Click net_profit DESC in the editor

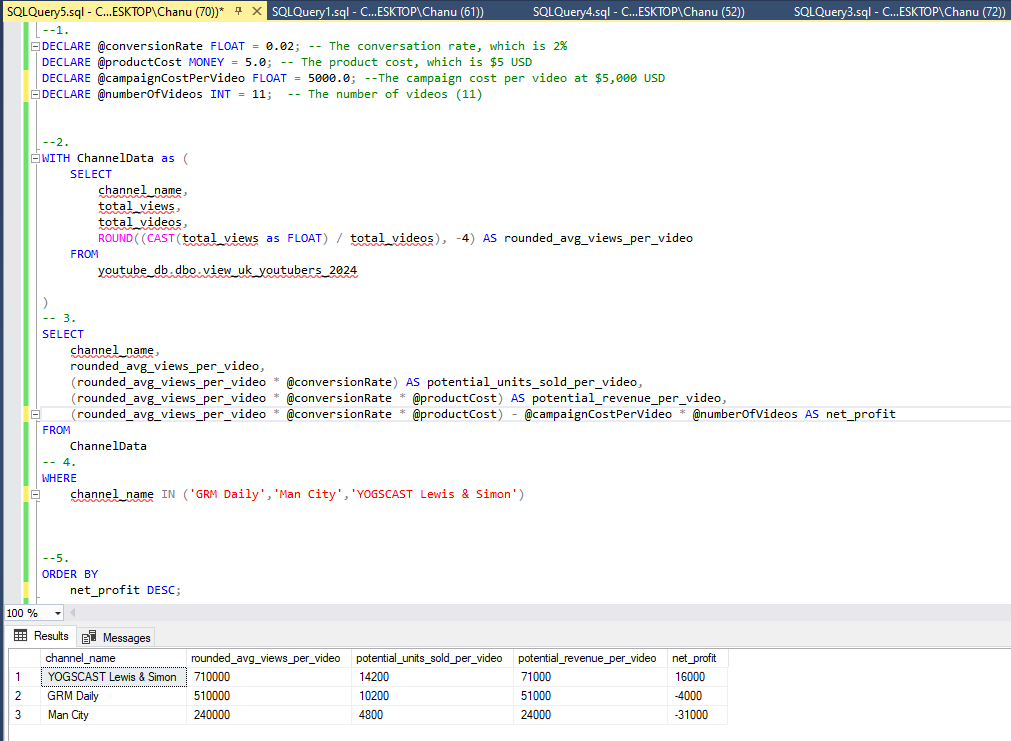click(124, 590)
